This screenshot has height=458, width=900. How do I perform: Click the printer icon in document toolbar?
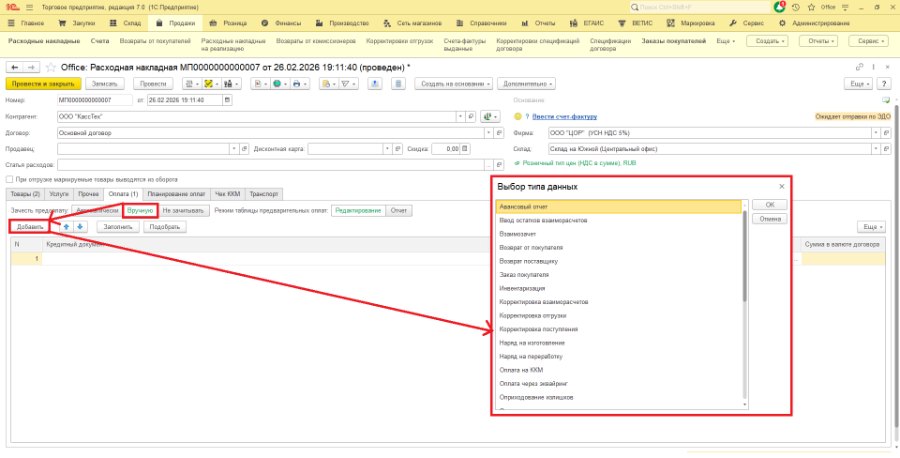click(296, 84)
